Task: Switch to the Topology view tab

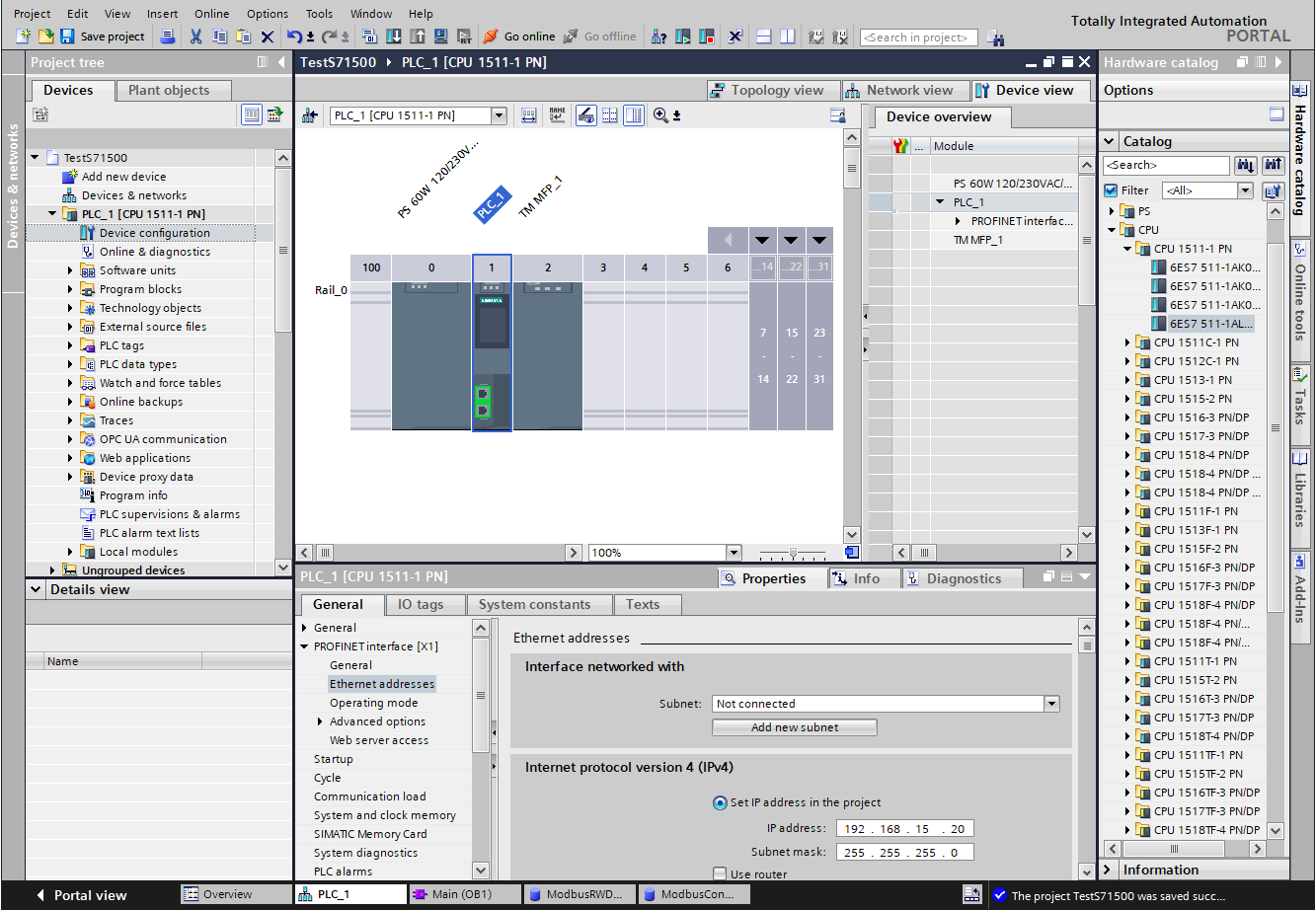Action: click(x=773, y=90)
